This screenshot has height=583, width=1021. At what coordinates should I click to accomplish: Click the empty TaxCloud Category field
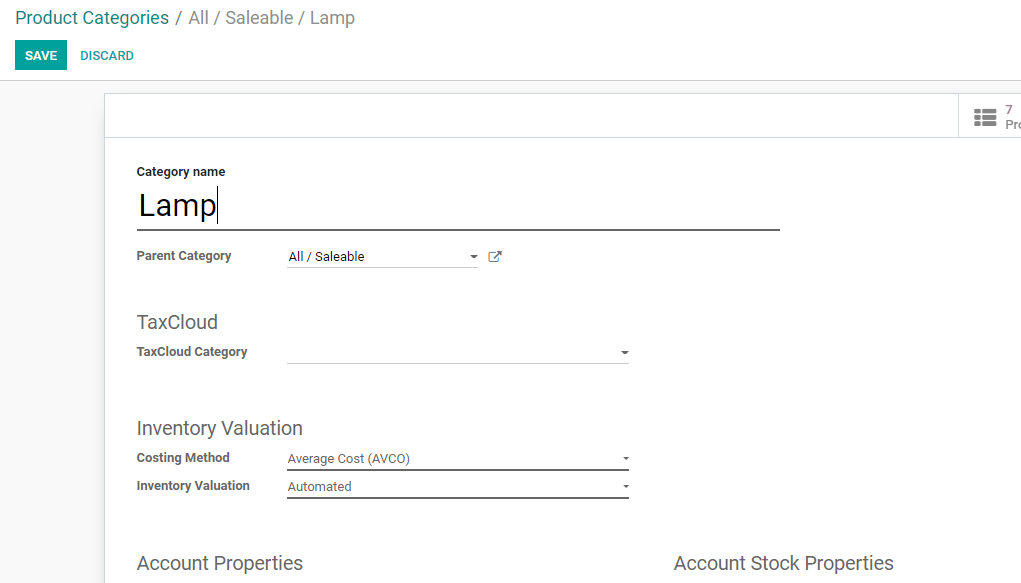[450, 352]
